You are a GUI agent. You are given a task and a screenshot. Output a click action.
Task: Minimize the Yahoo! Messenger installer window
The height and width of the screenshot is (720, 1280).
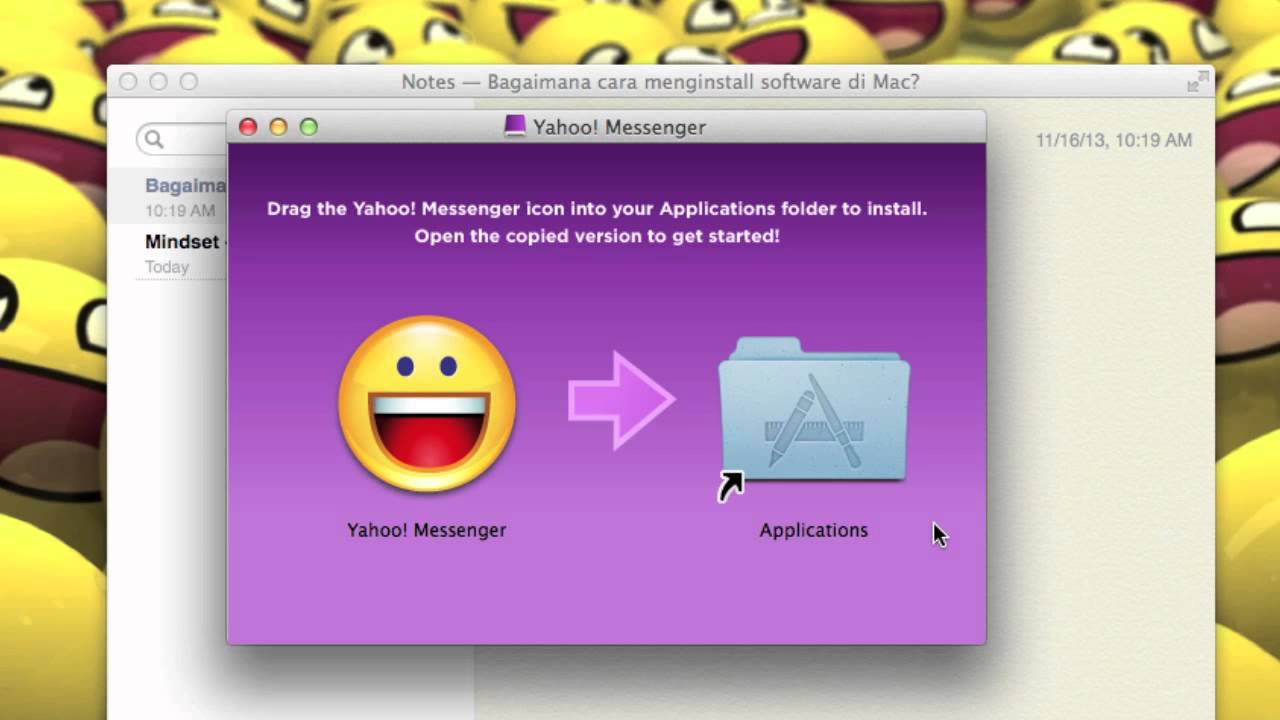(278, 127)
